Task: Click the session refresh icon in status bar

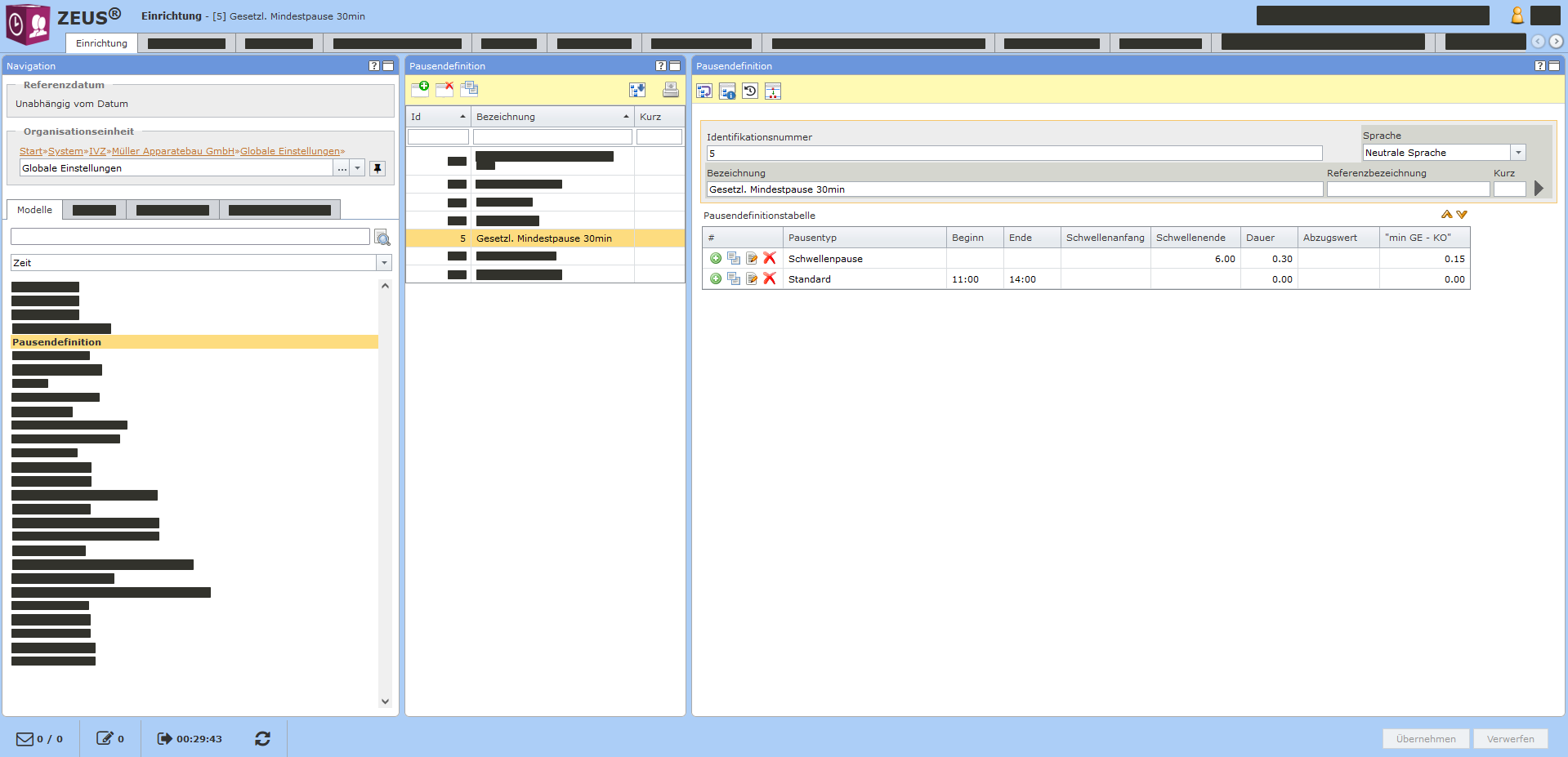Action: (x=262, y=738)
